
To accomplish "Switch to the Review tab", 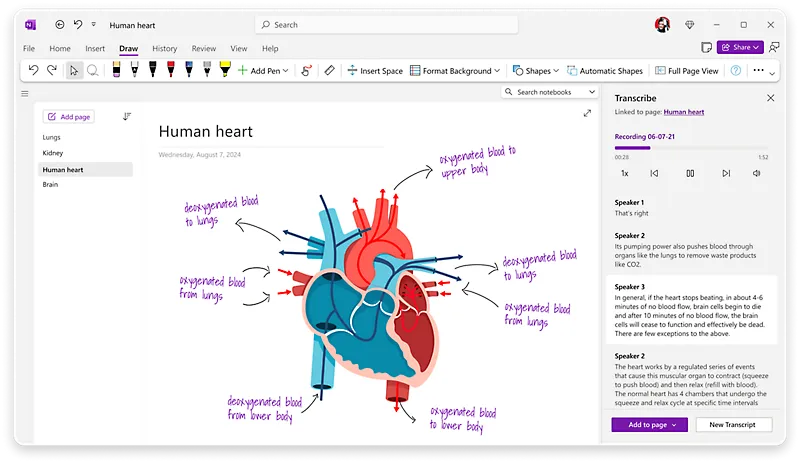I will 204,48.
